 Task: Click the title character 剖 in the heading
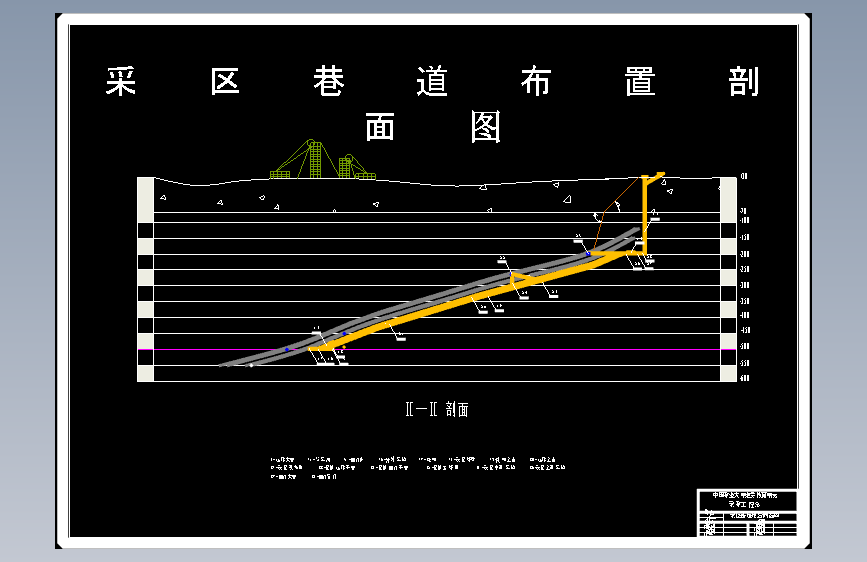pyautogui.click(x=744, y=81)
